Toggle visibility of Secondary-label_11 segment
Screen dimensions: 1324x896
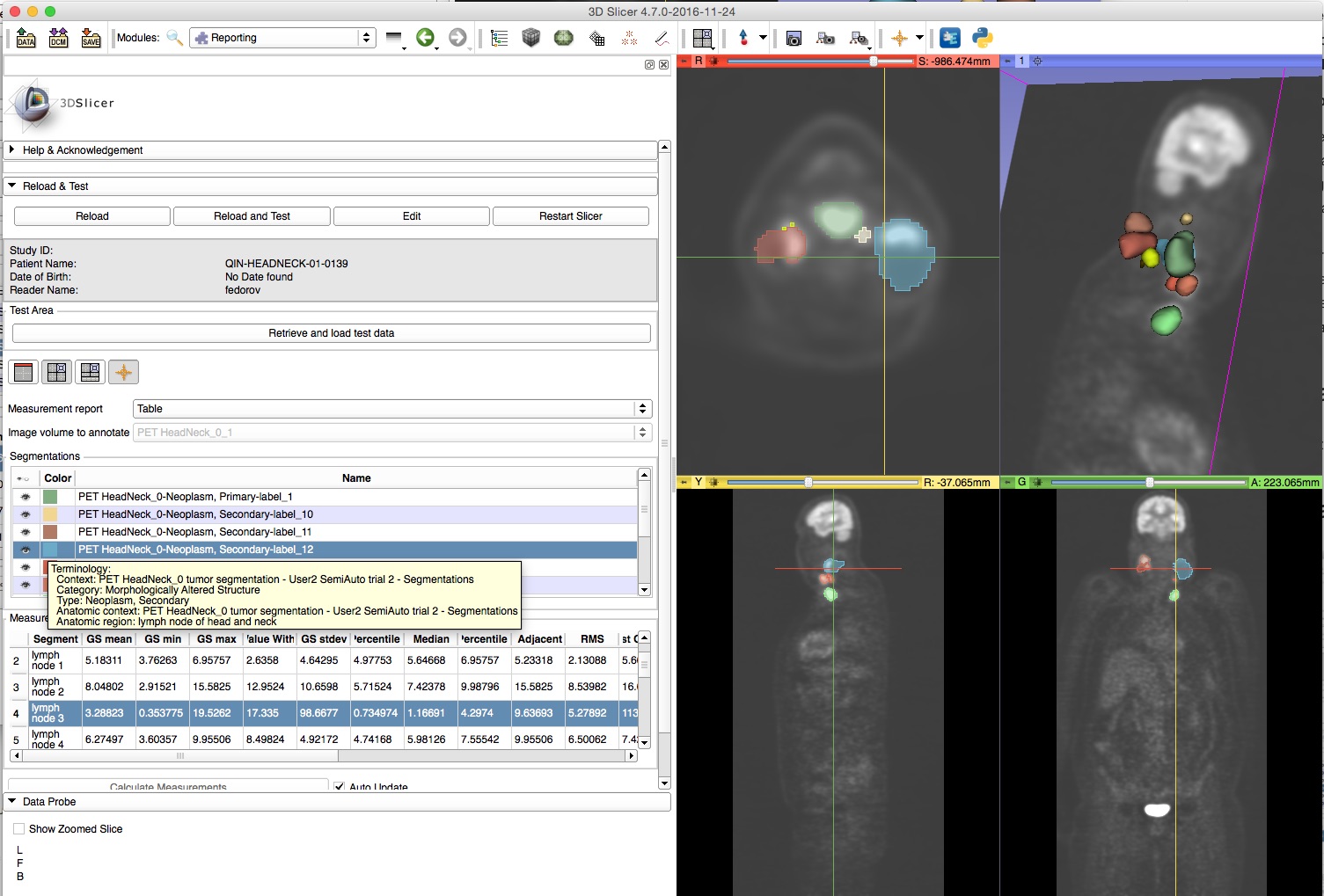(x=26, y=532)
